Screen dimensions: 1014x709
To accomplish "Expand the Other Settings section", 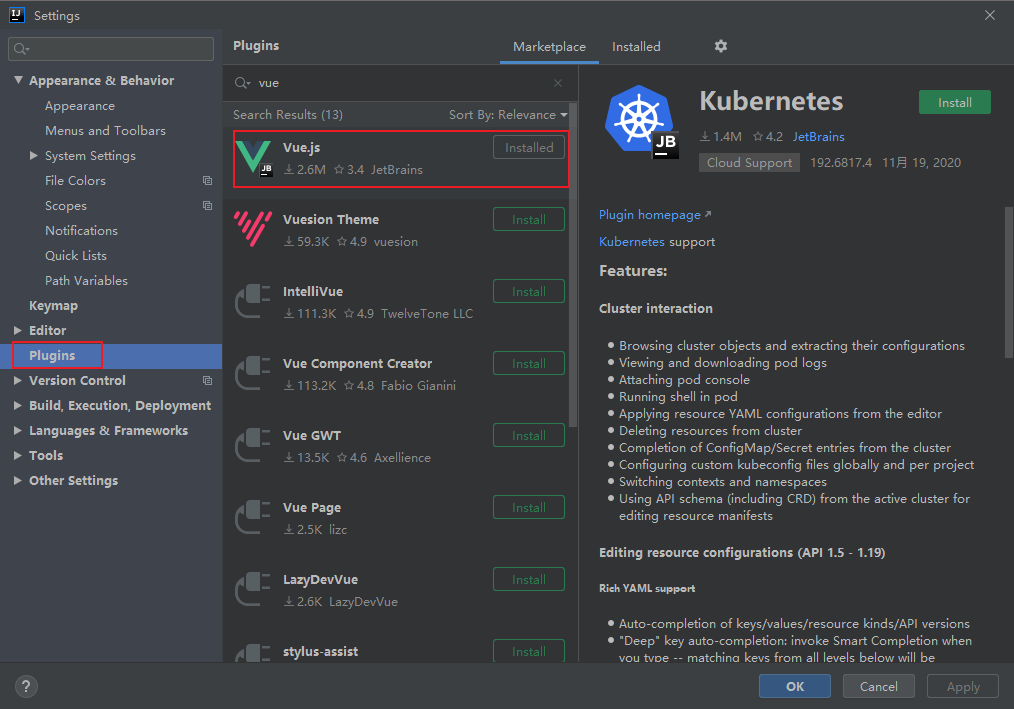I will (x=17, y=481).
